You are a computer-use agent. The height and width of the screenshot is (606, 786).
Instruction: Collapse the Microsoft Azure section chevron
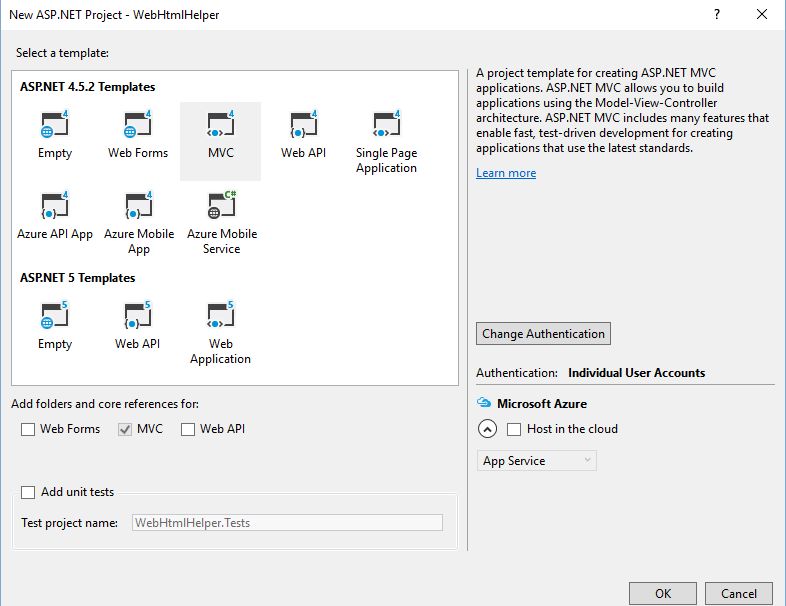click(487, 429)
